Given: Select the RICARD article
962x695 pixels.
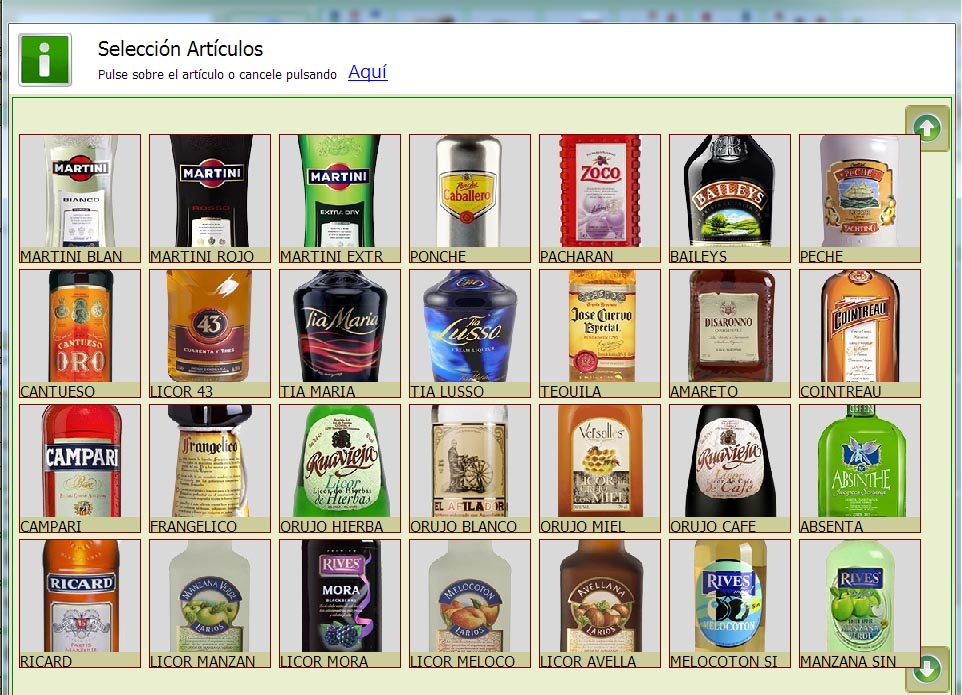Looking at the screenshot, I should (80, 604).
